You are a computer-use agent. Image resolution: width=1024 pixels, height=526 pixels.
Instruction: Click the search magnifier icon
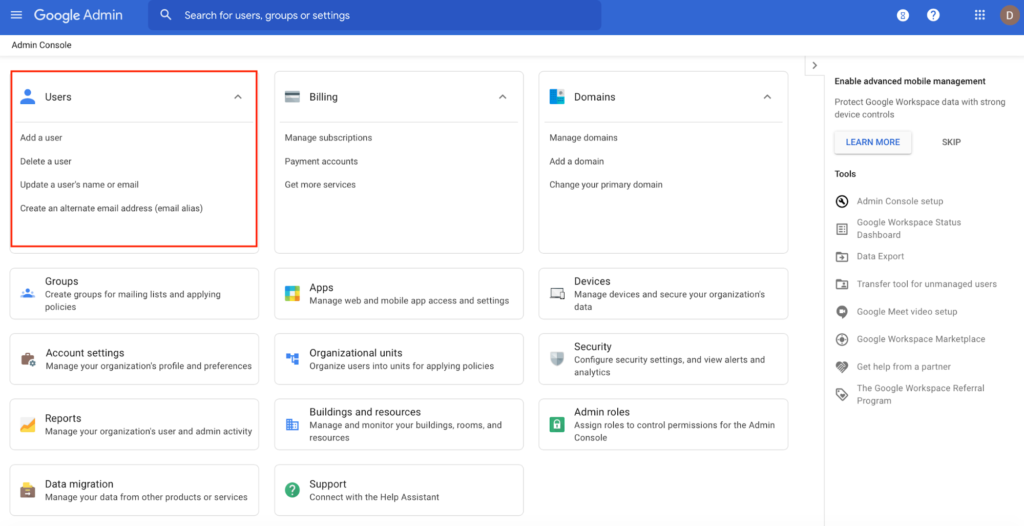(166, 15)
